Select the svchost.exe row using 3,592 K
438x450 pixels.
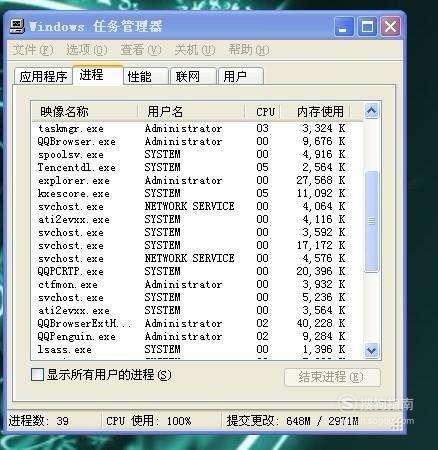click(197, 232)
